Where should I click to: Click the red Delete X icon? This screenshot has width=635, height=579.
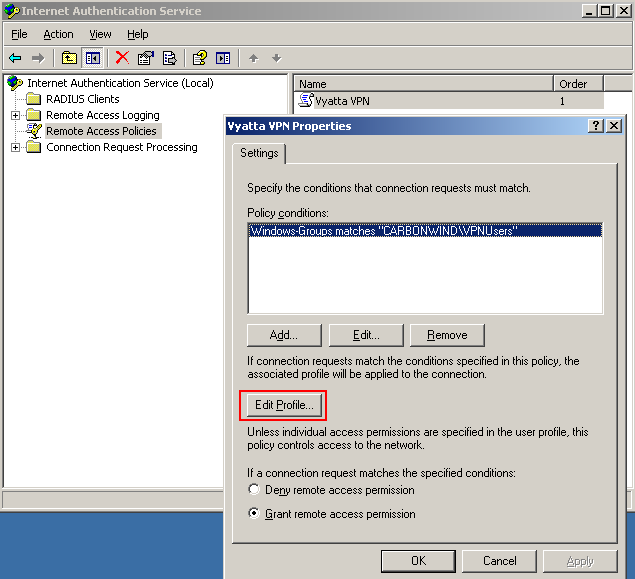coord(122,58)
